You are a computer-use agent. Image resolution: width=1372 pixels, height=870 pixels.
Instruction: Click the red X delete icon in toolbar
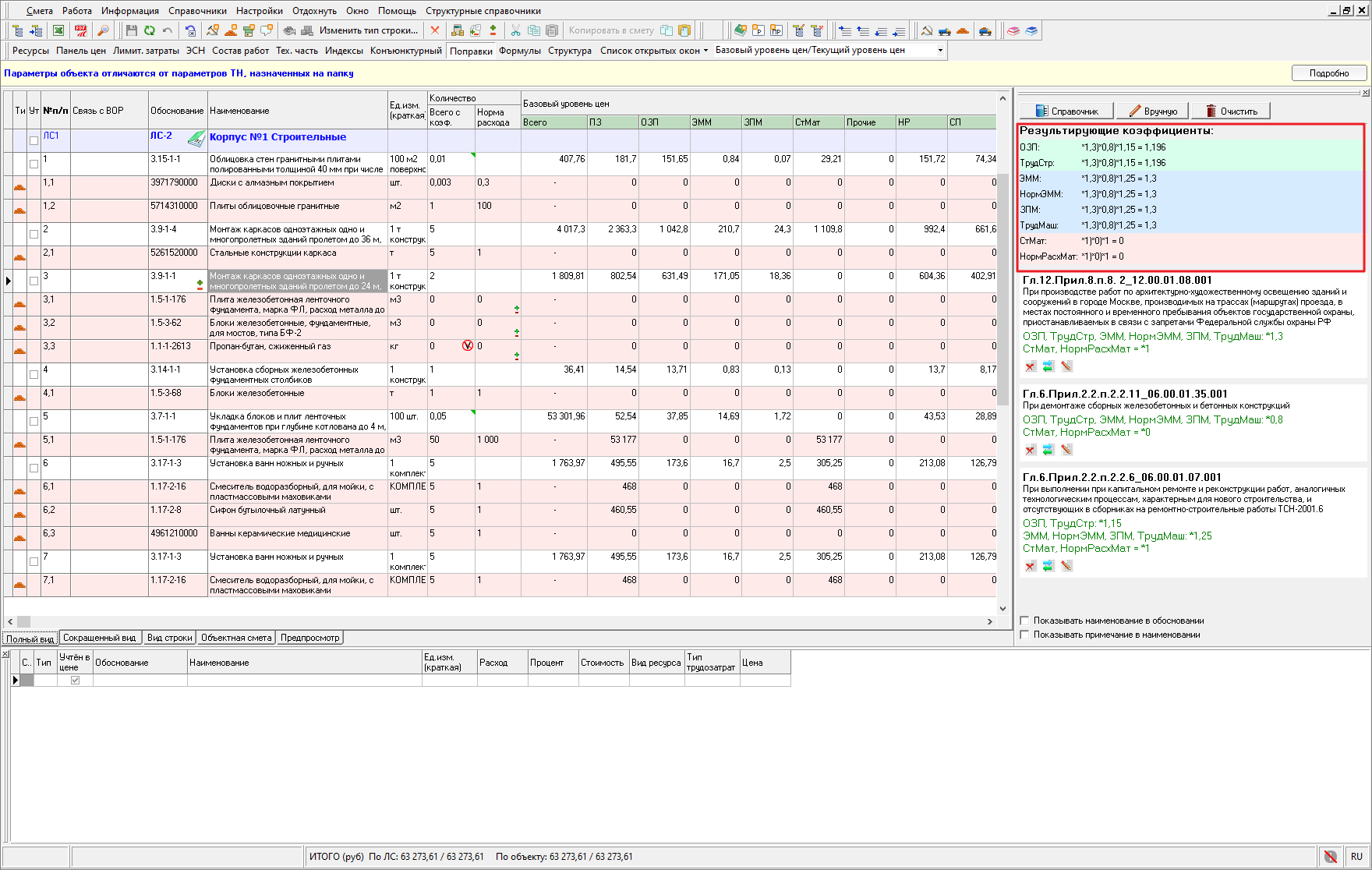(435, 30)
